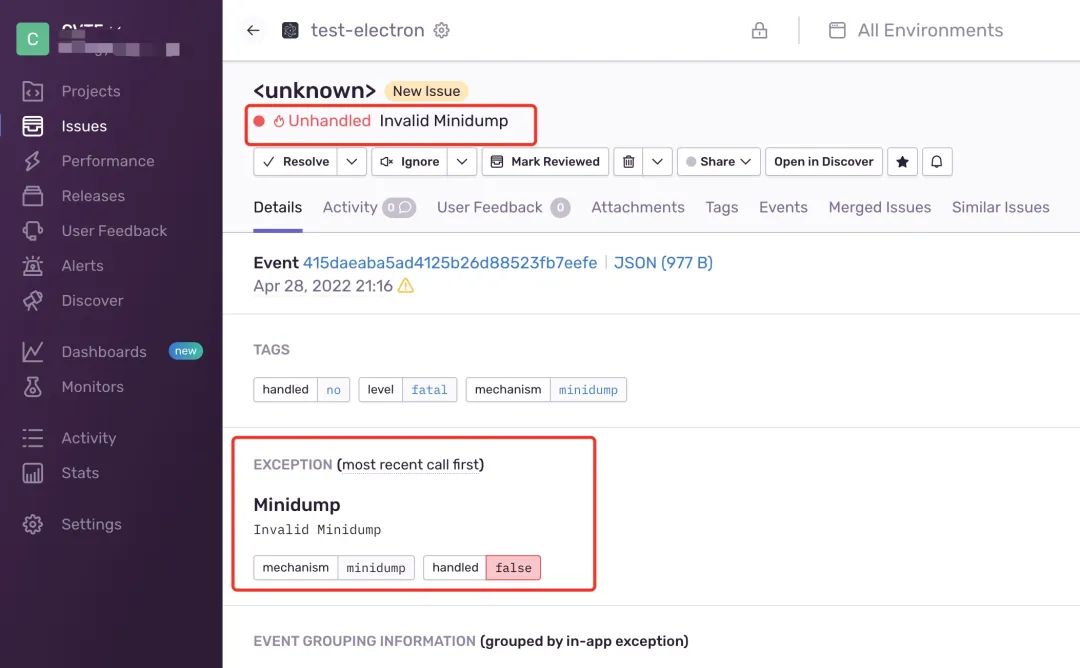Click the warning triangle next to date
This screenshot has height=668, width=1080.
pyautogui.click(x=406, y=286)
